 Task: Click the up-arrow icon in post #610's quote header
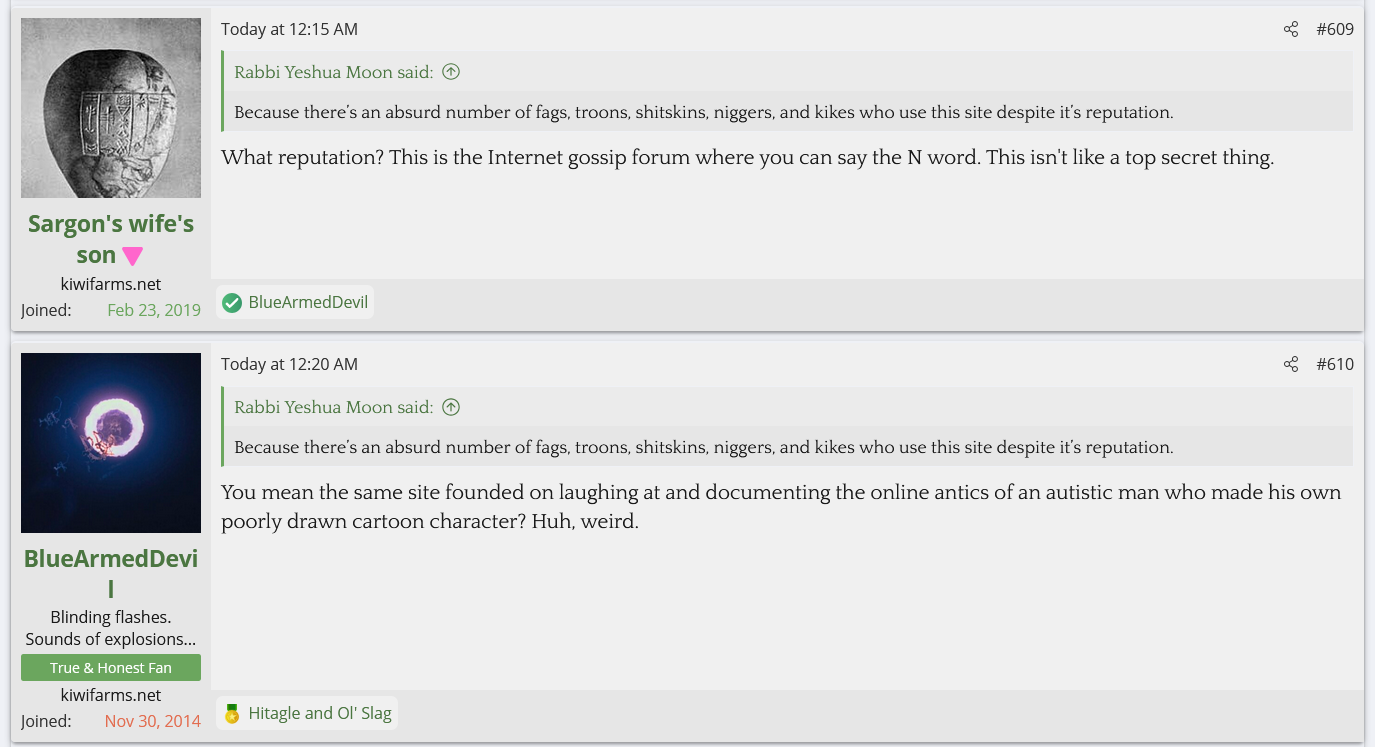pyautogui.click(x=451, y=407)
